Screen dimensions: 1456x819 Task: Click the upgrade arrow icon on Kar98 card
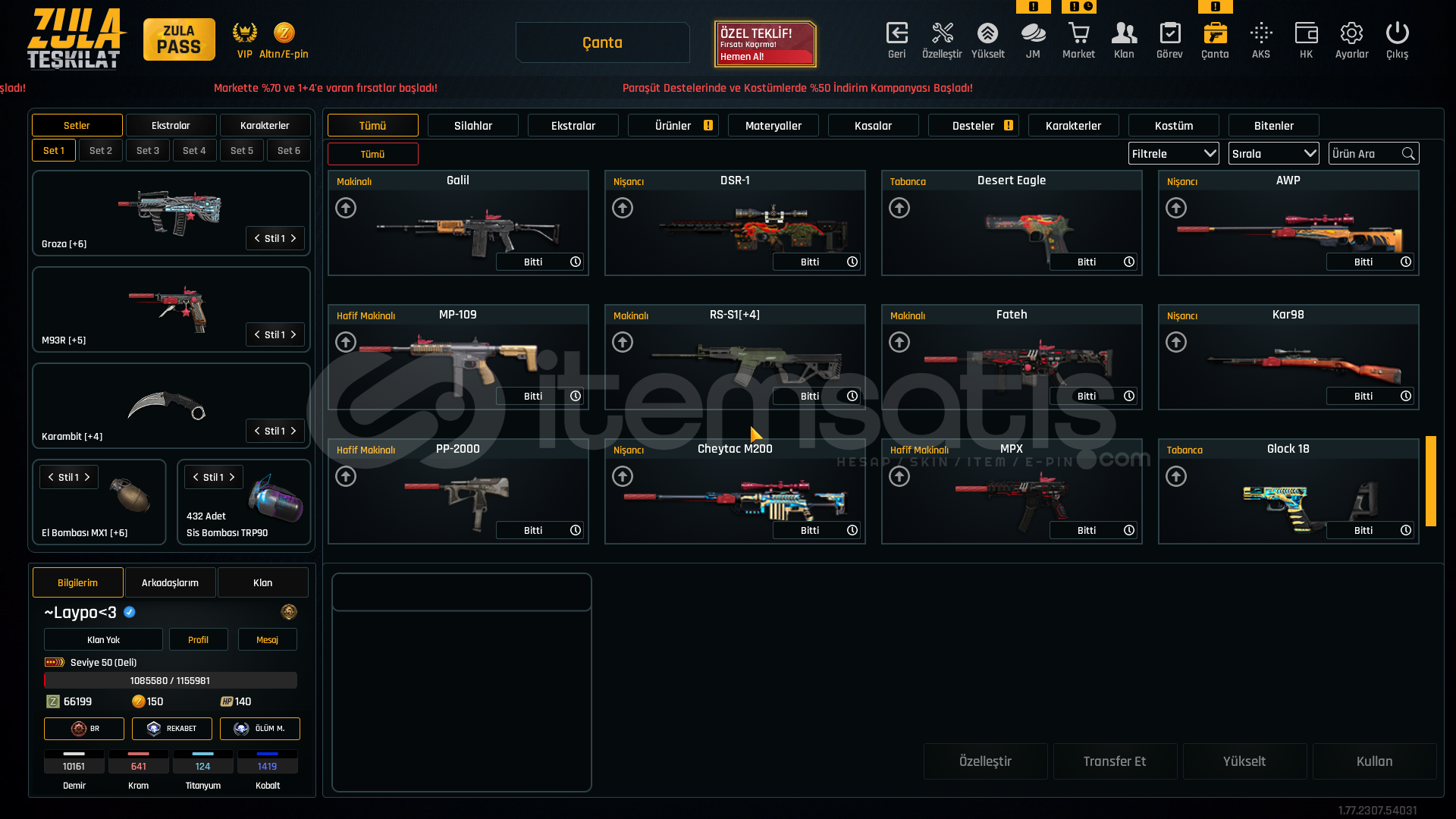[1176, 342]
